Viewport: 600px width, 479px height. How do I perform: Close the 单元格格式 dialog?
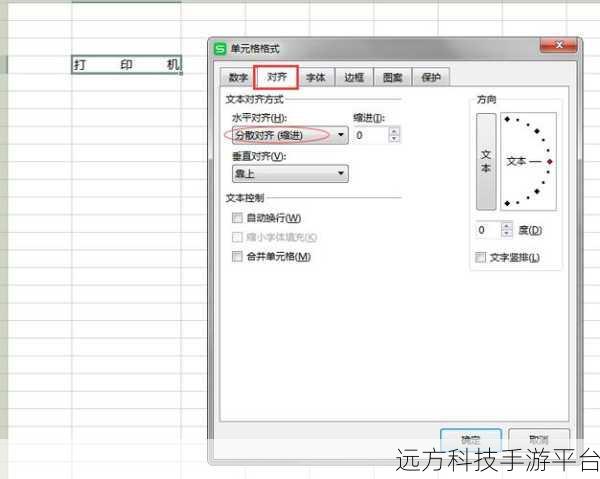tap(559, 45)
